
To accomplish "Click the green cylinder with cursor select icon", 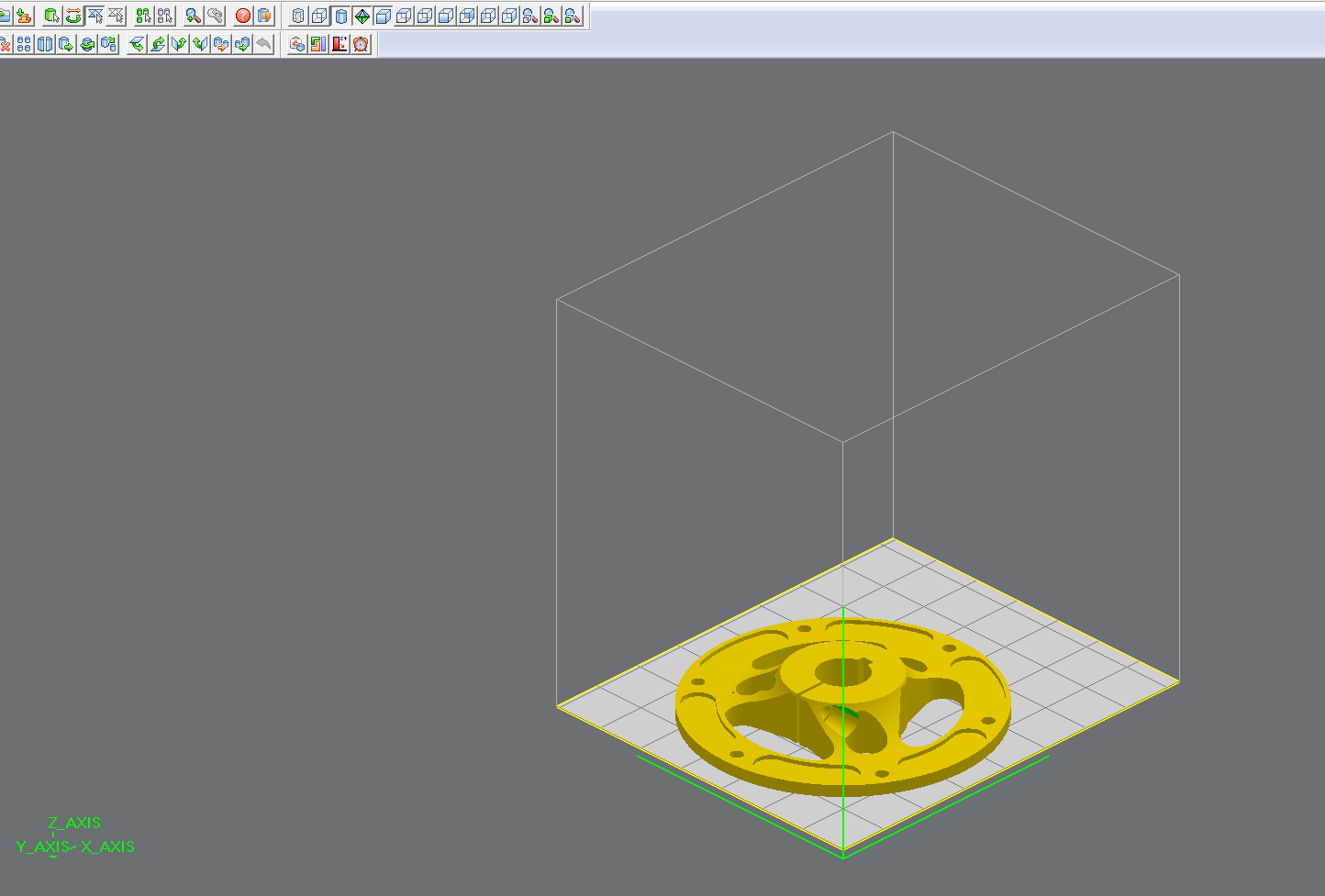I will 51,16.
